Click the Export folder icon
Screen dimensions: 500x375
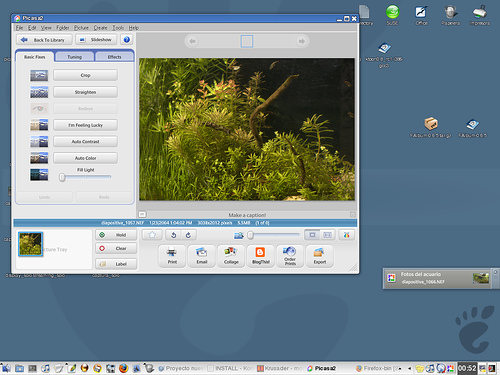point(319,252)
